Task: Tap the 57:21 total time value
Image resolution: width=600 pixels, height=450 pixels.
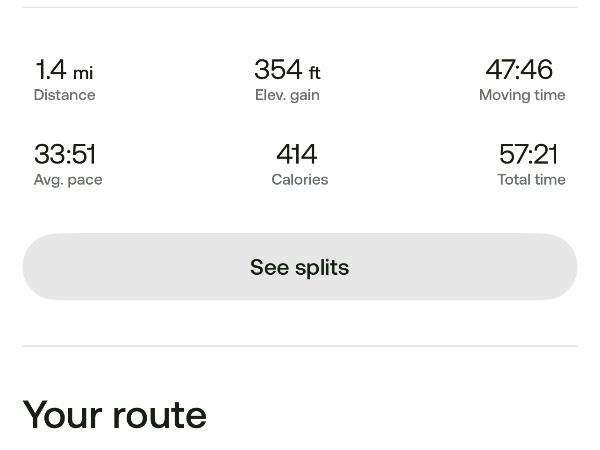Action: [x=528, y=155]
